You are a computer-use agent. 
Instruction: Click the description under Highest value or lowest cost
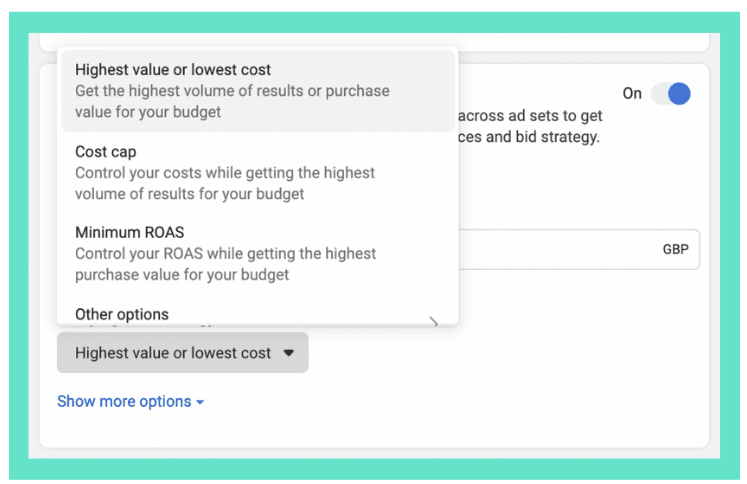click(232, 101)
